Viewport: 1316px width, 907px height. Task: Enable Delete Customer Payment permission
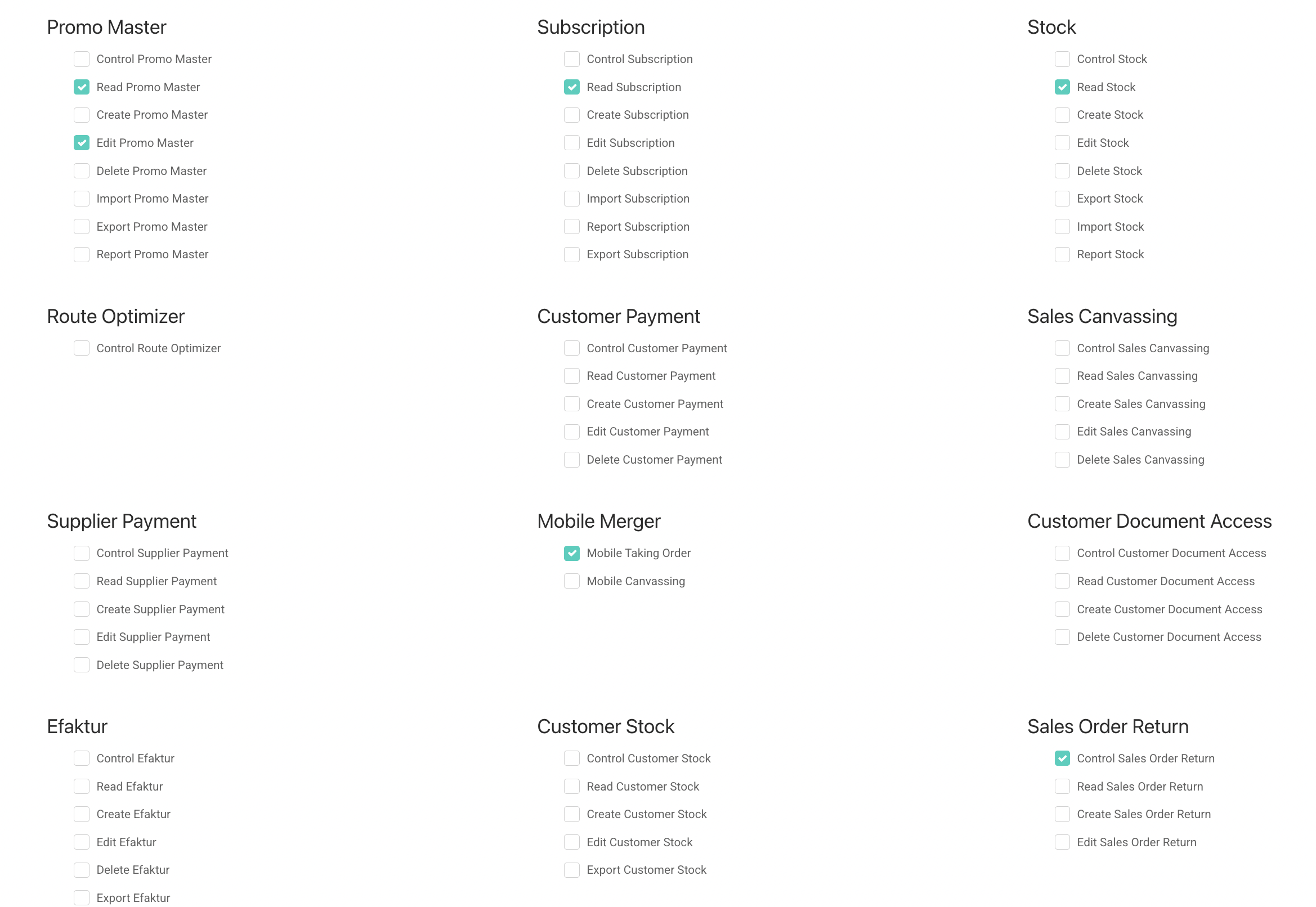571,459
